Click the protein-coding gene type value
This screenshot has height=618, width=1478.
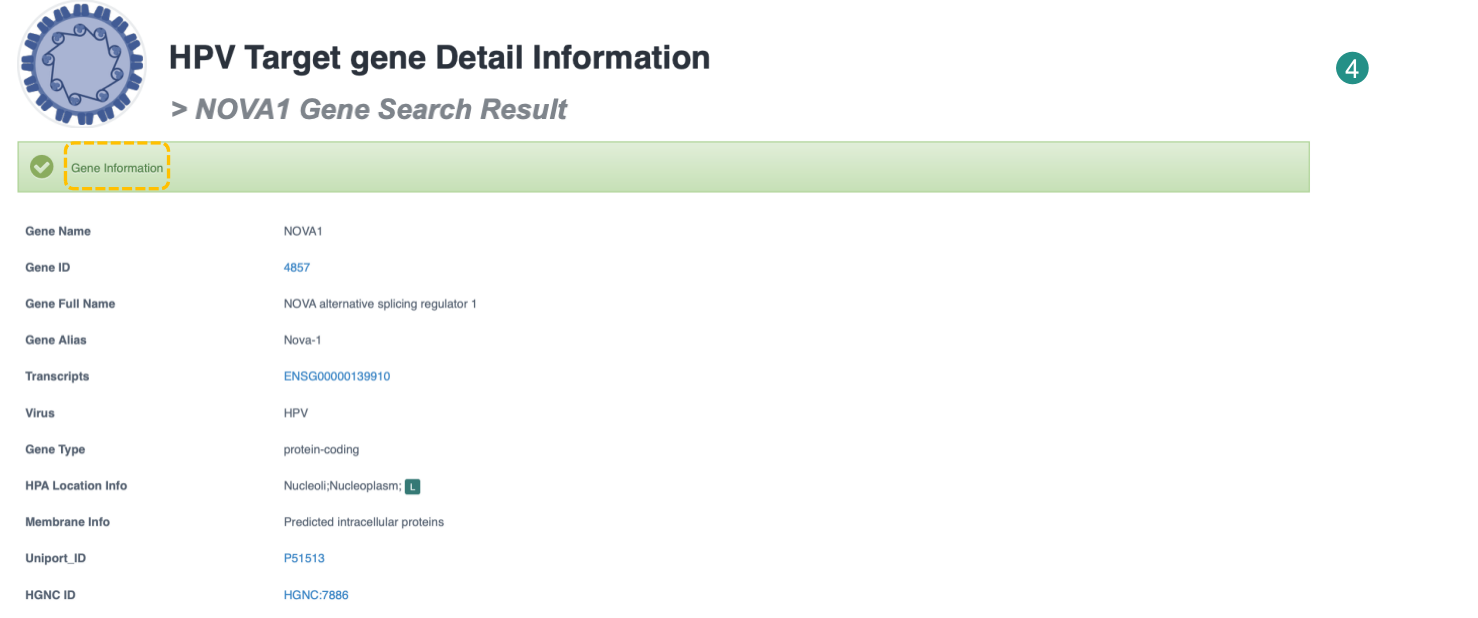point(321,450)
